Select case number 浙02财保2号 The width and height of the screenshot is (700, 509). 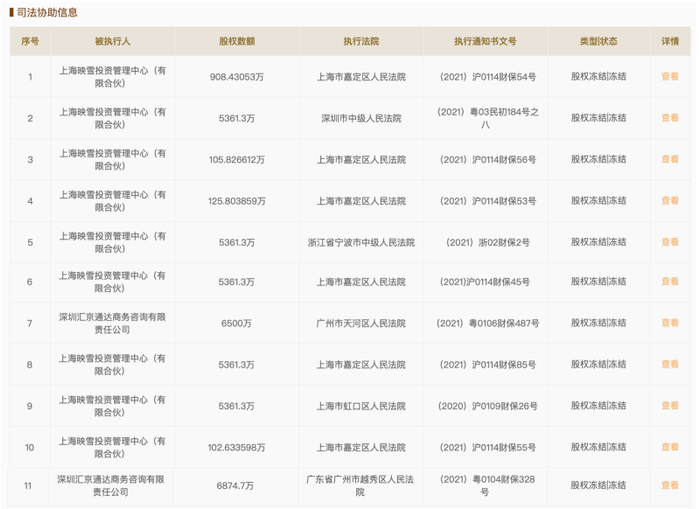504,242
